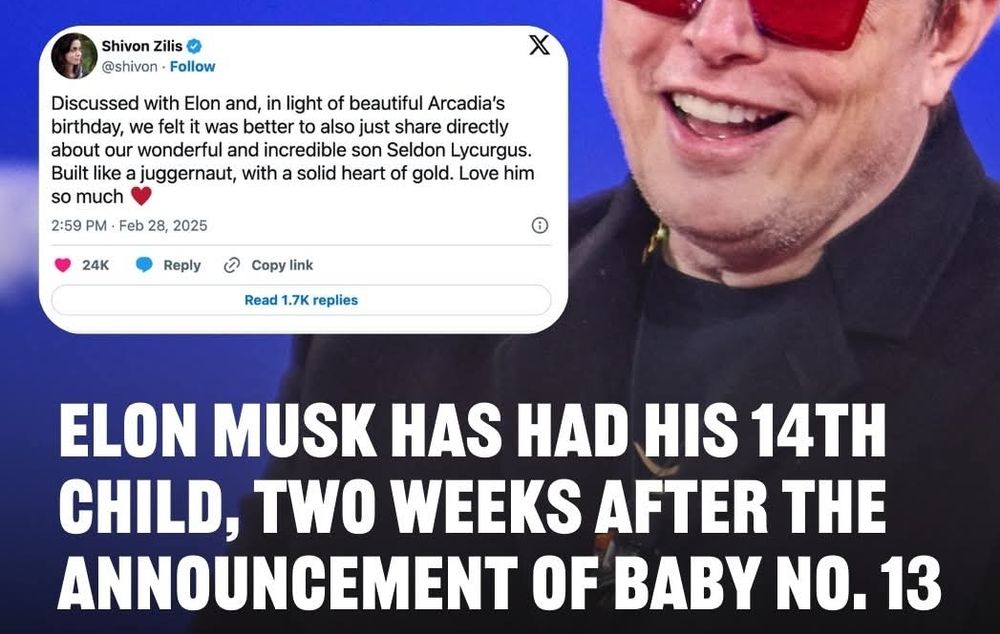Viewport: 1000px width, 634px height.
Task: Click the red sunglasses in the photo
Action: 749,19
